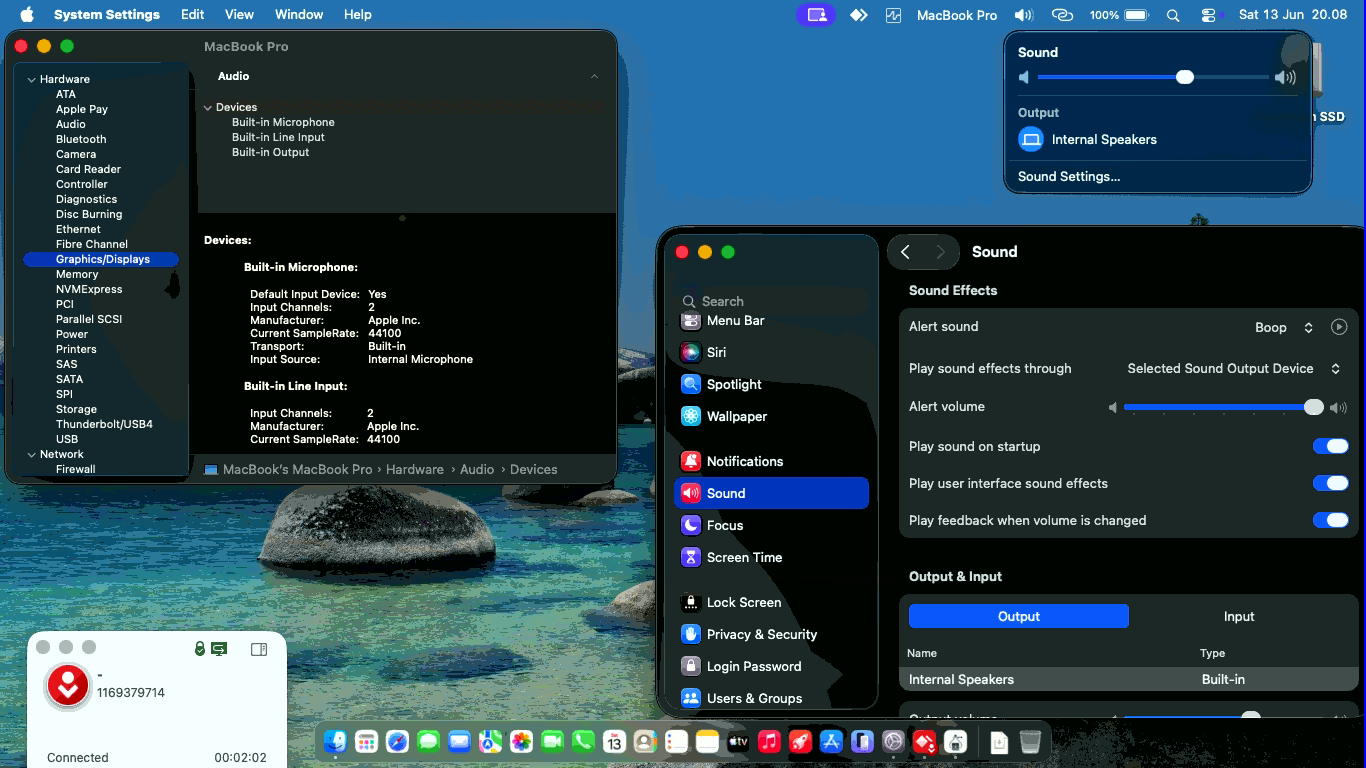Switch to the Input tab
Viewport: 1366px width, 768px height.
pos(1239,616)
